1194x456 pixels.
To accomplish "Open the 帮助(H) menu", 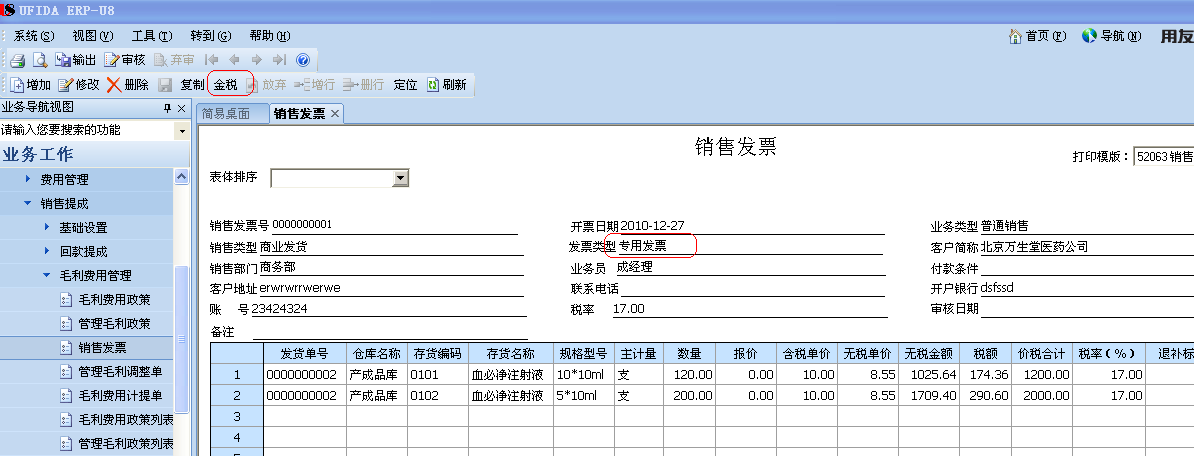I will tap(270, 36).
